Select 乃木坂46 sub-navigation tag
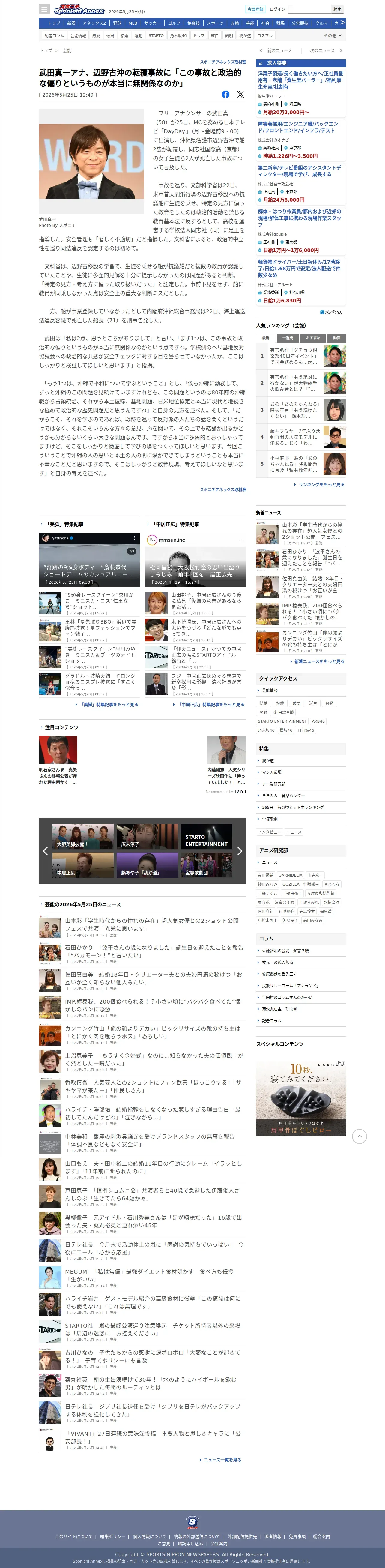385x1568 pixels. pos(178,35)
